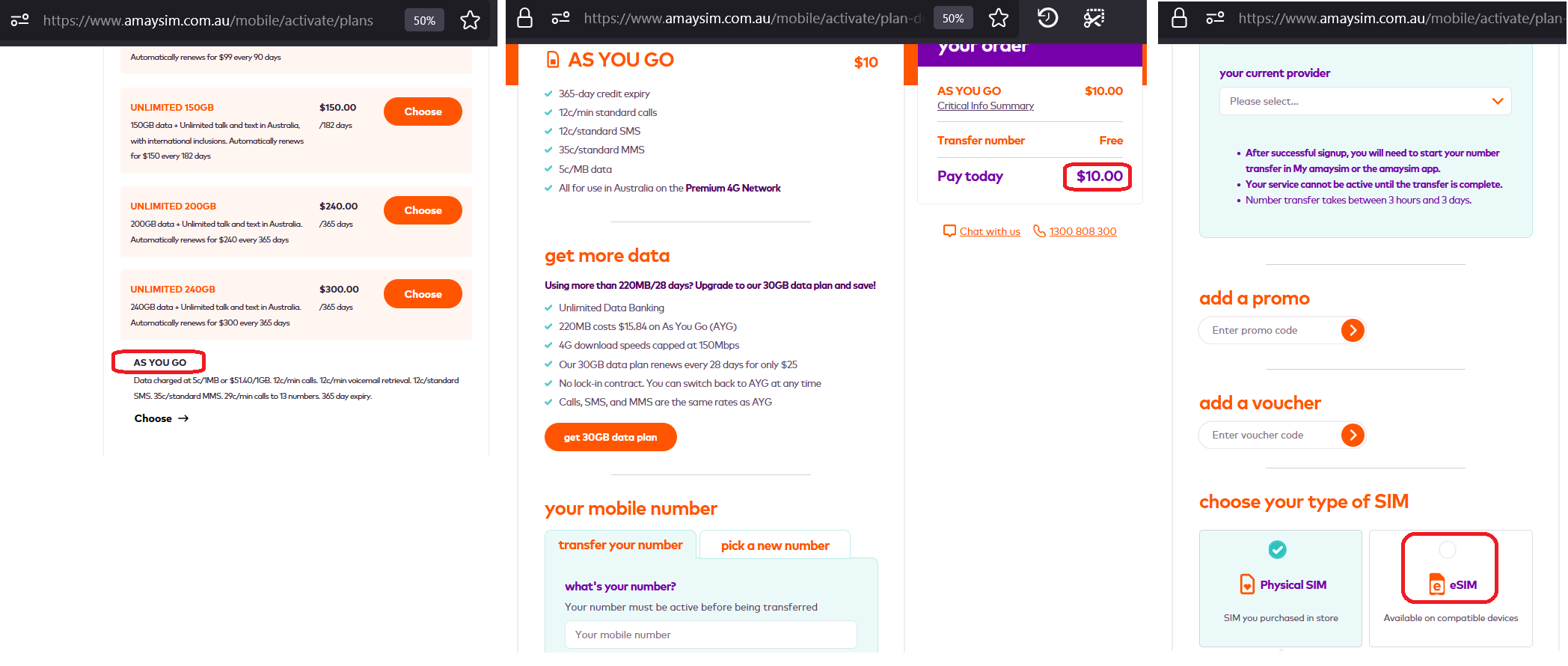
Task: Click the chat bubble icon beside Chat with us
Action: pyautogui.click(x=949, y=231)
